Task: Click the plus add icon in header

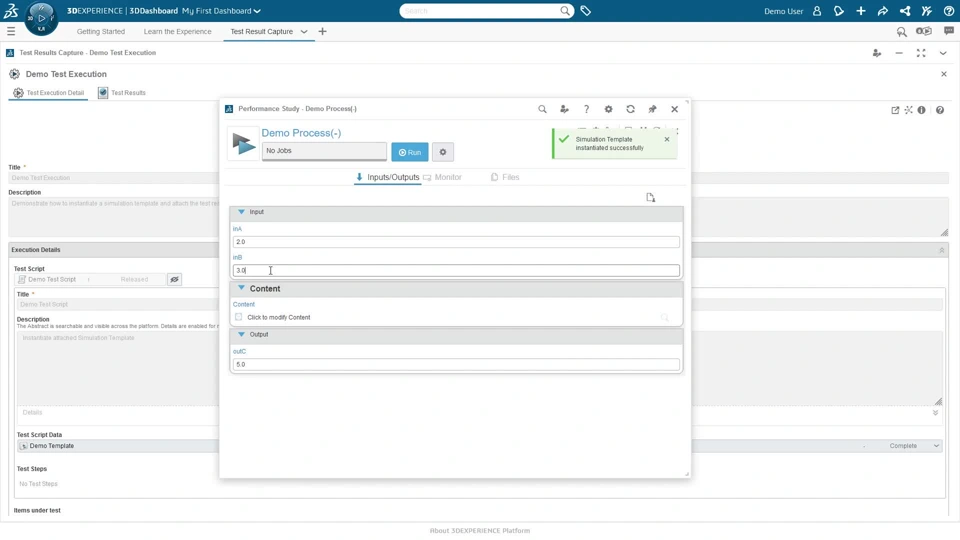Action: point(861,11)
